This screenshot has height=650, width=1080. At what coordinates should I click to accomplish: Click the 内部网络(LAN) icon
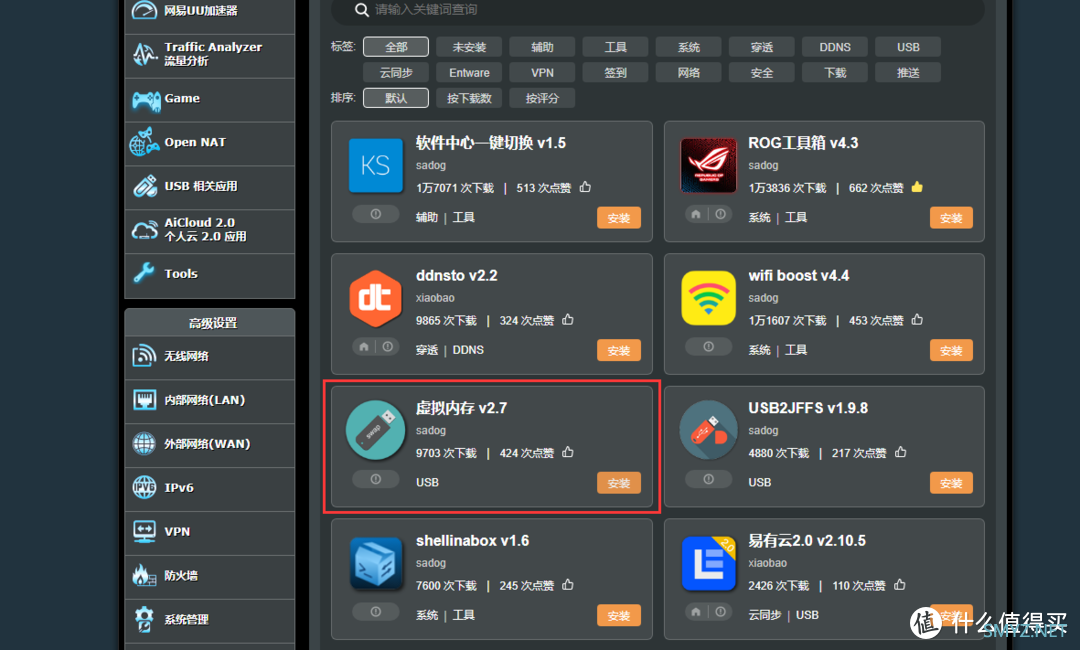pos(145,400)
